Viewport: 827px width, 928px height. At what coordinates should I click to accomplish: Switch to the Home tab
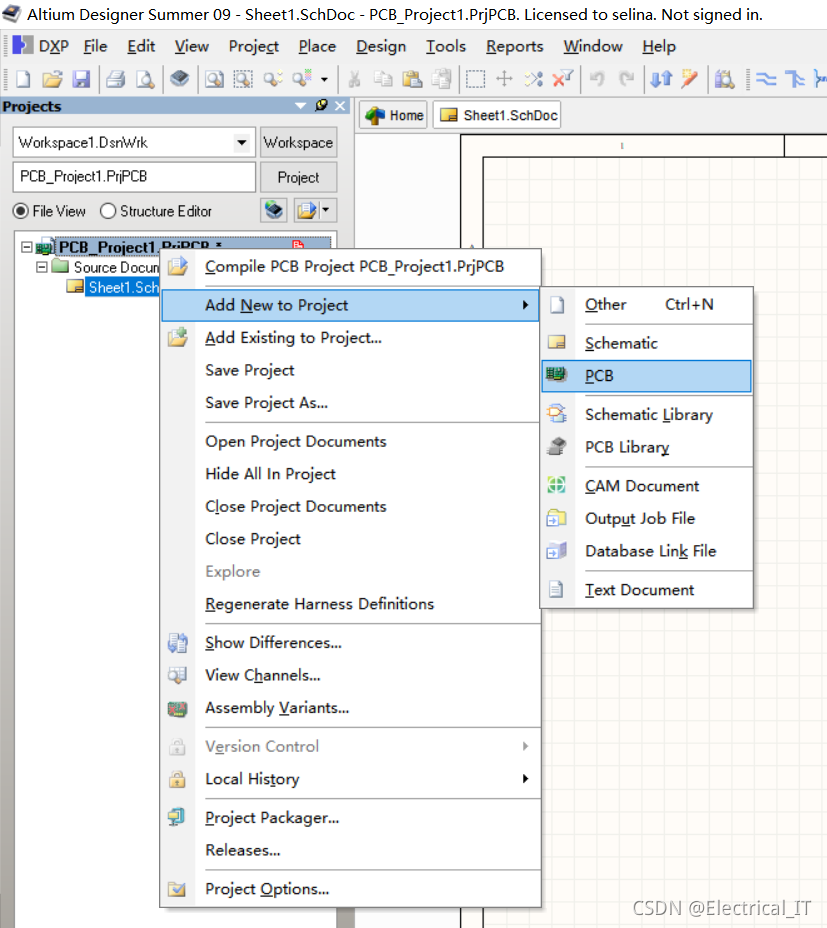(394, 115)
